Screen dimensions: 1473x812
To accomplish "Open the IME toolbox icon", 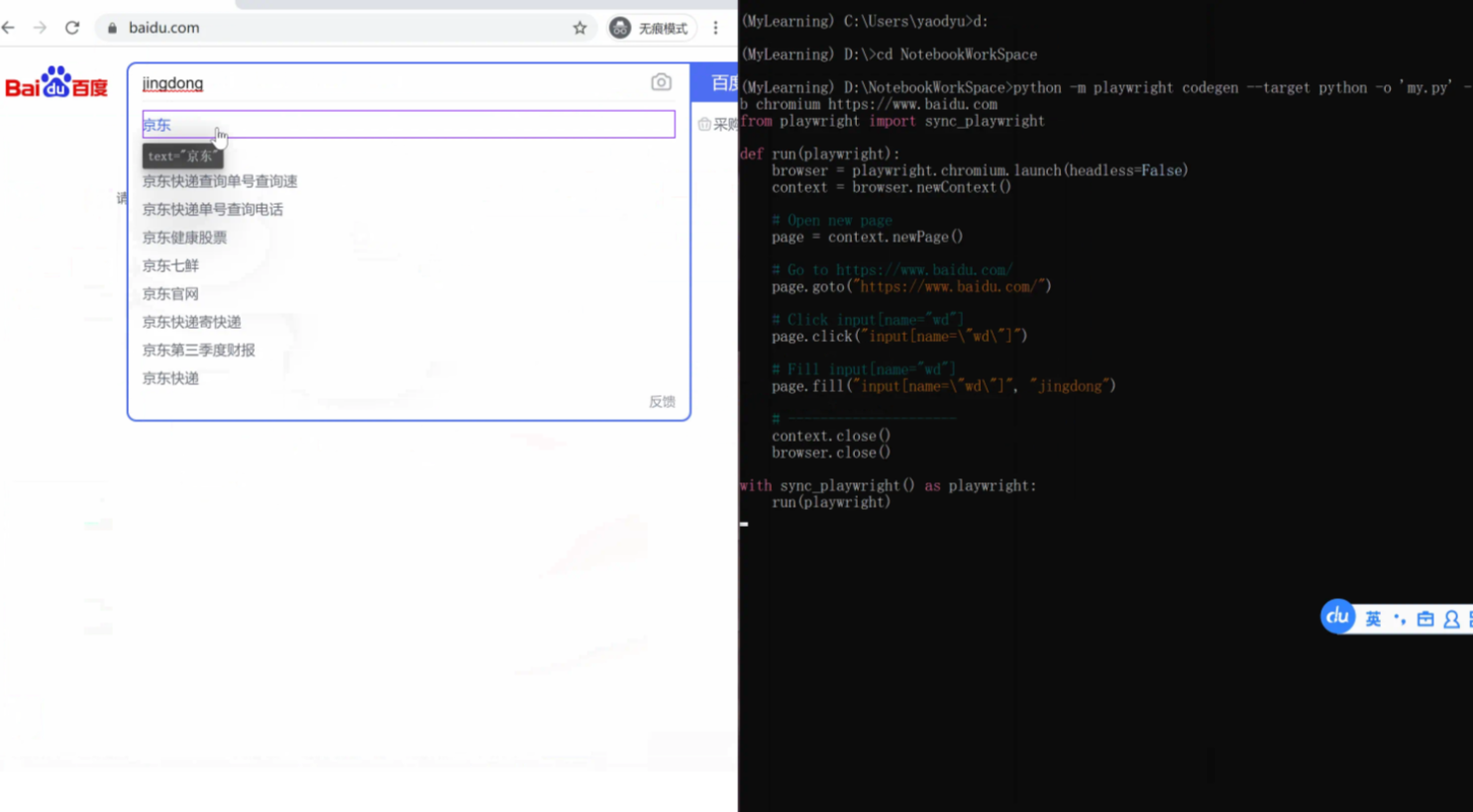I will click(x=1425, y=619).
